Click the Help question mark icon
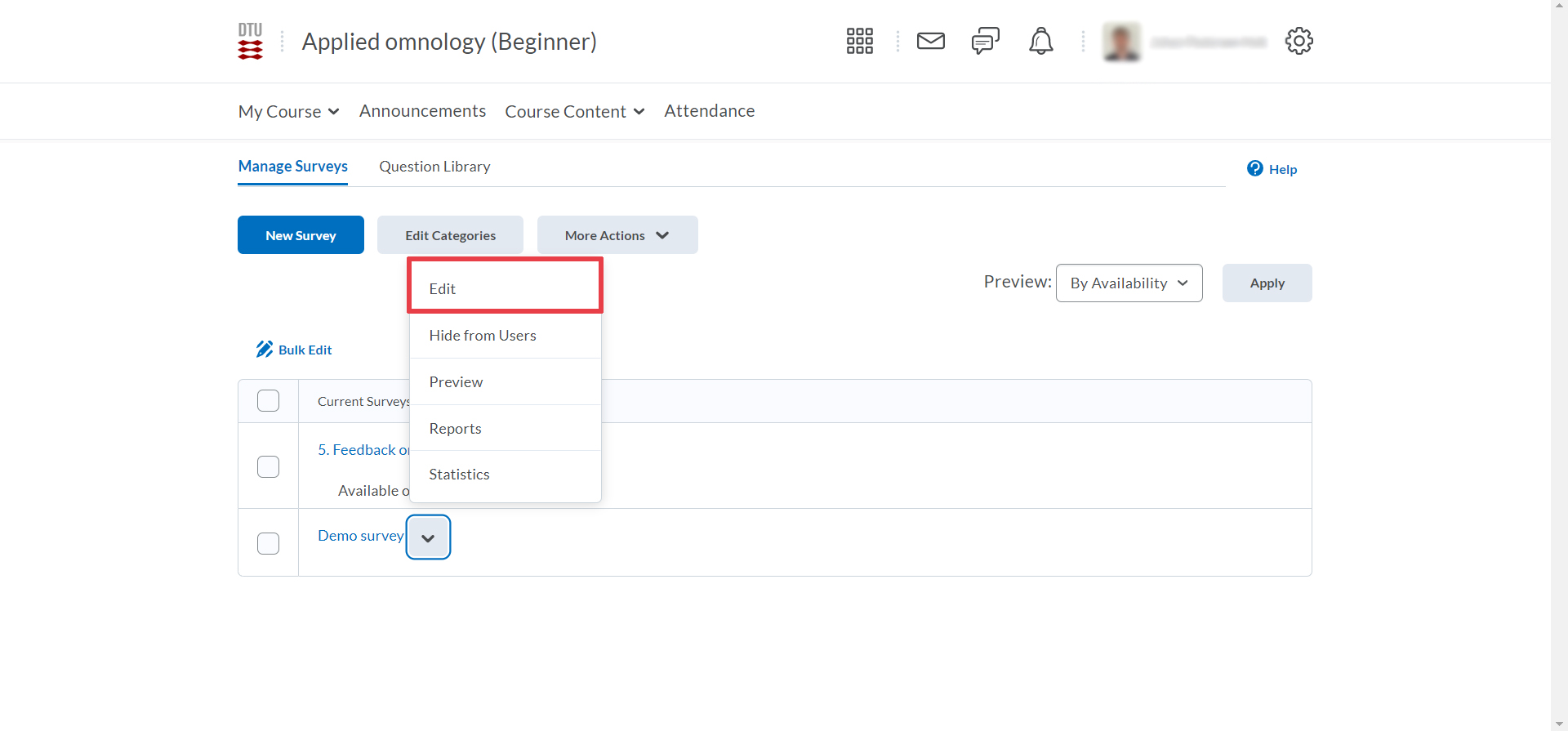This screenshot has width=1568, height=731. 1255,169
